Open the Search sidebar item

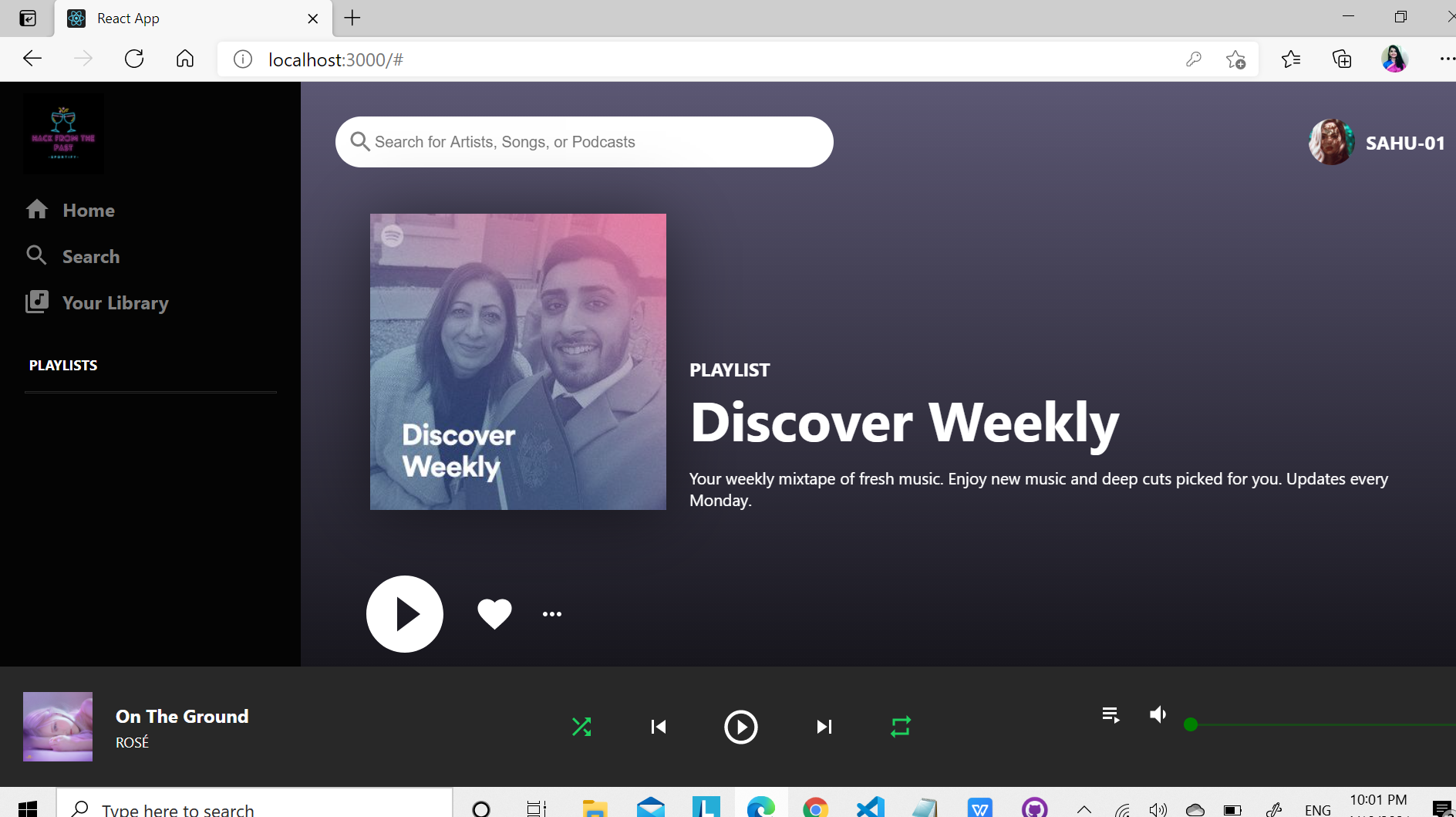[x=72, y=256]
